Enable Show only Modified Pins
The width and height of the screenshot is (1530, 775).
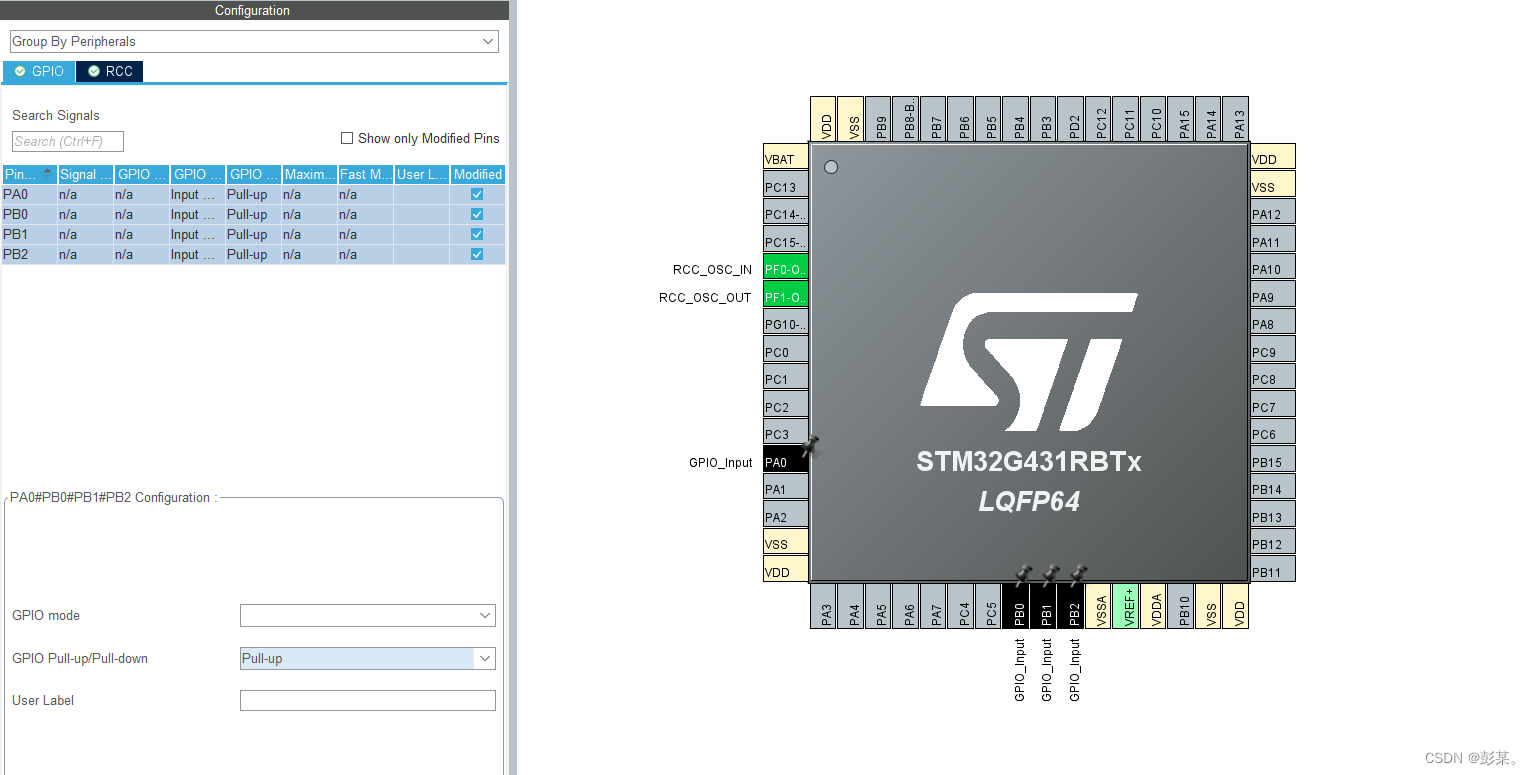(347, 138)
